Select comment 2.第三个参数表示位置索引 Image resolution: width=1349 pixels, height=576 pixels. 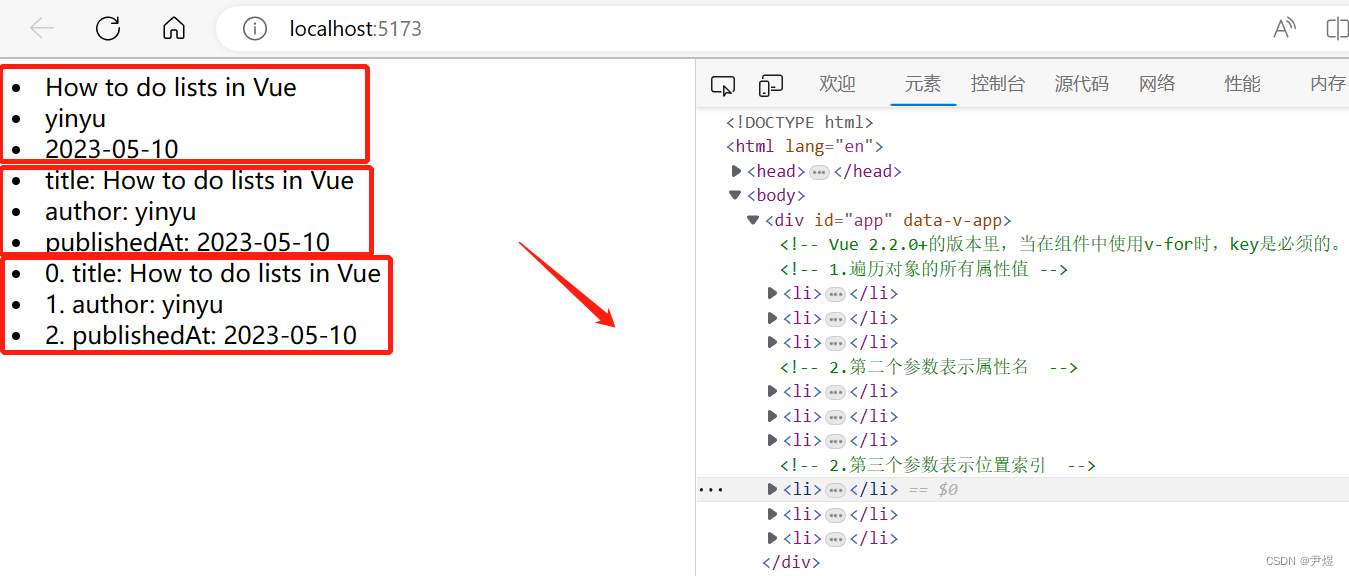[938, 466]
